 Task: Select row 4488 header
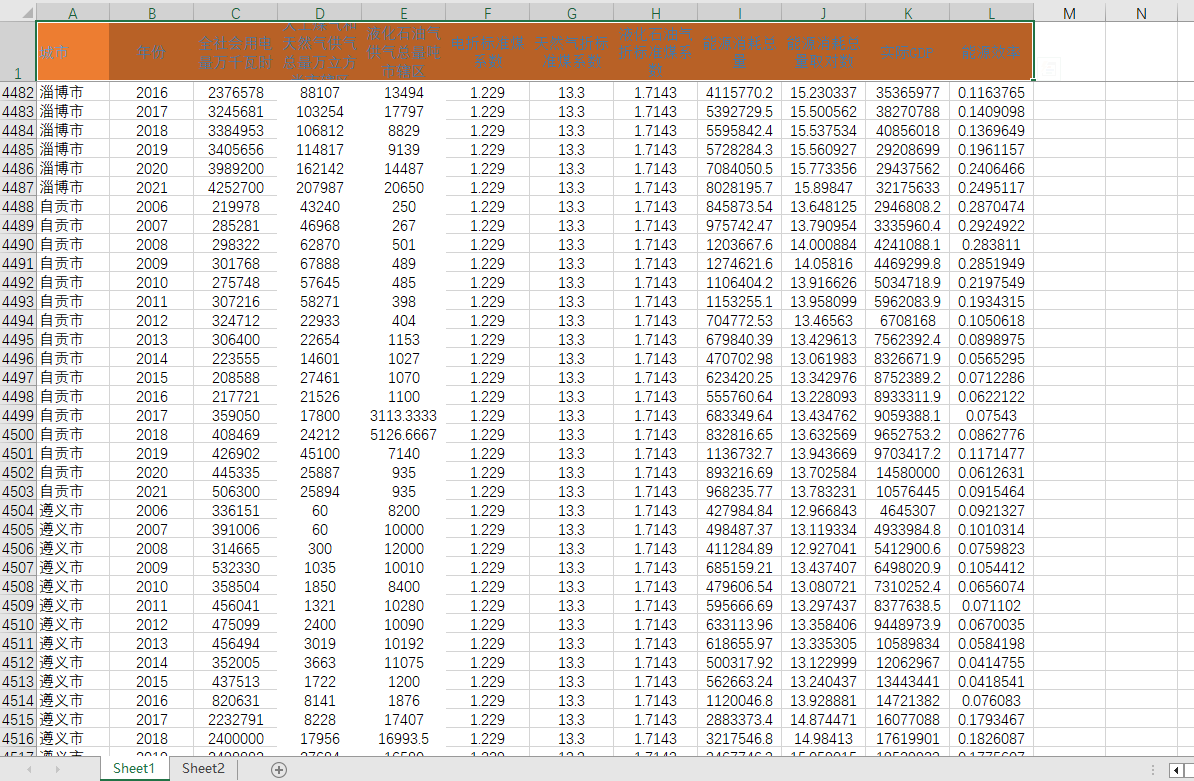click(18, 206)
